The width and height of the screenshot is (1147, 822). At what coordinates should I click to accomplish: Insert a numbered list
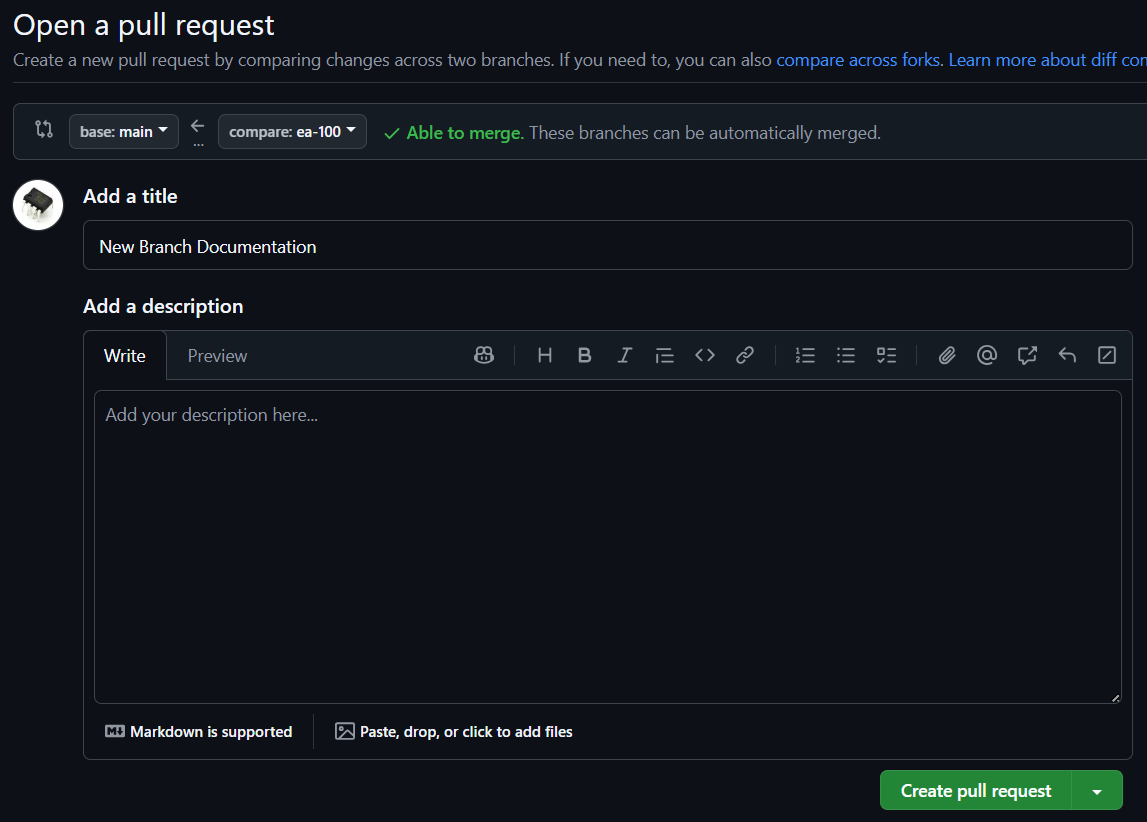(805, 355)
